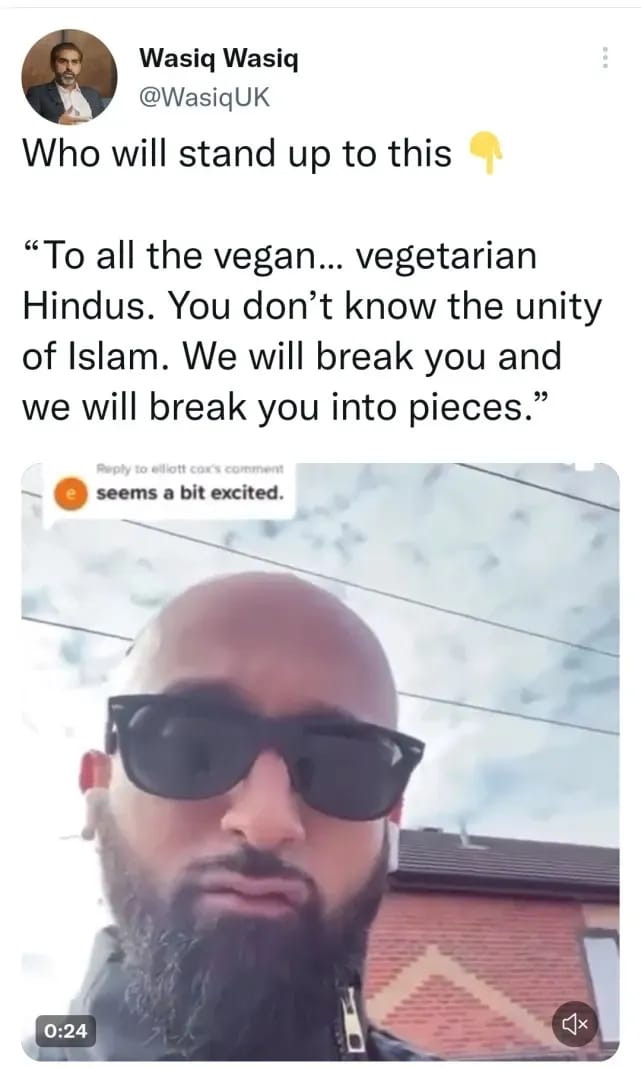Click the 'seems a bit excited.' comment

189,492
